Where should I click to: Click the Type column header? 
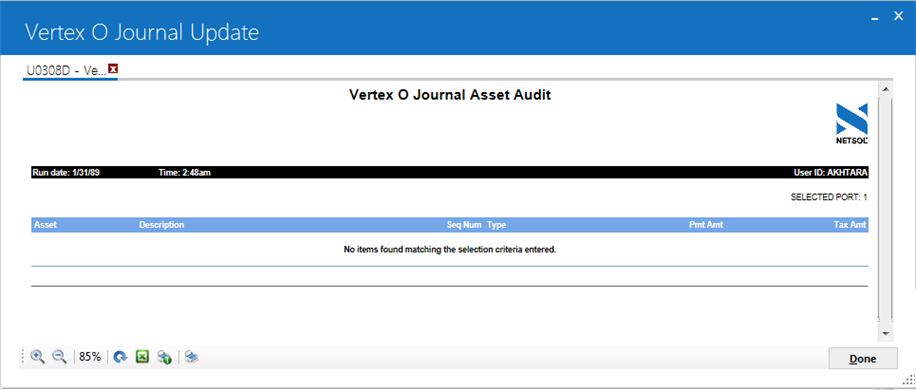pyautogui.click(x=497, y=225)
